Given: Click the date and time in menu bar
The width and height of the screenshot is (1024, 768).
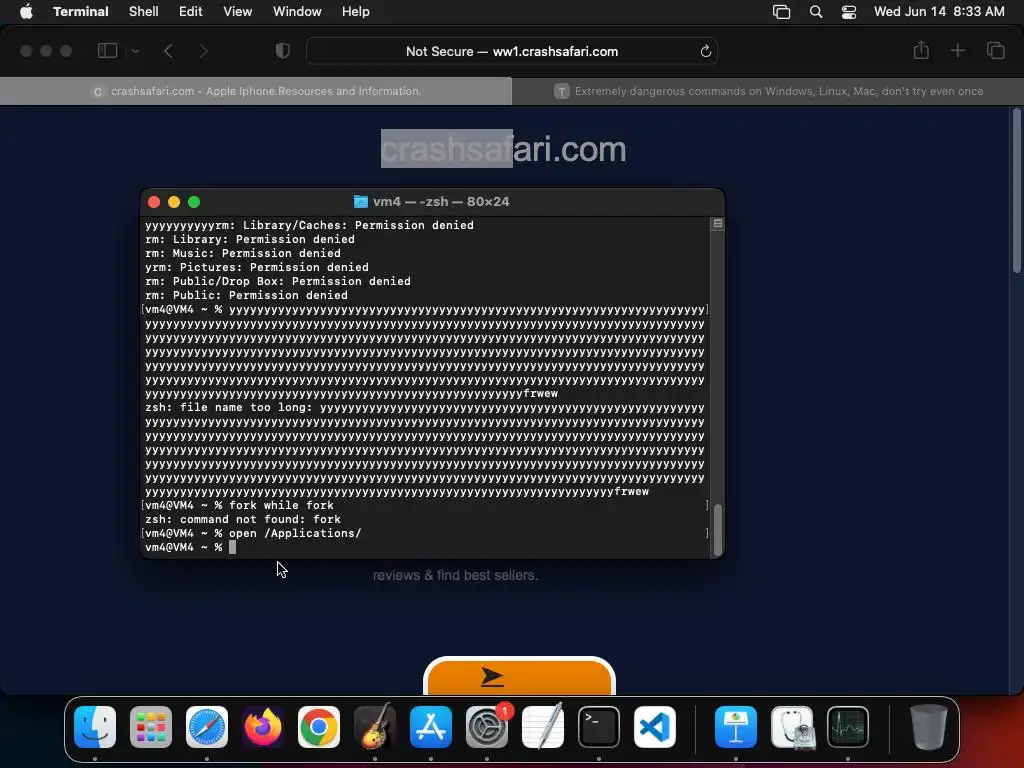Looking at the screenshot, I should click(x=939, y=12).
